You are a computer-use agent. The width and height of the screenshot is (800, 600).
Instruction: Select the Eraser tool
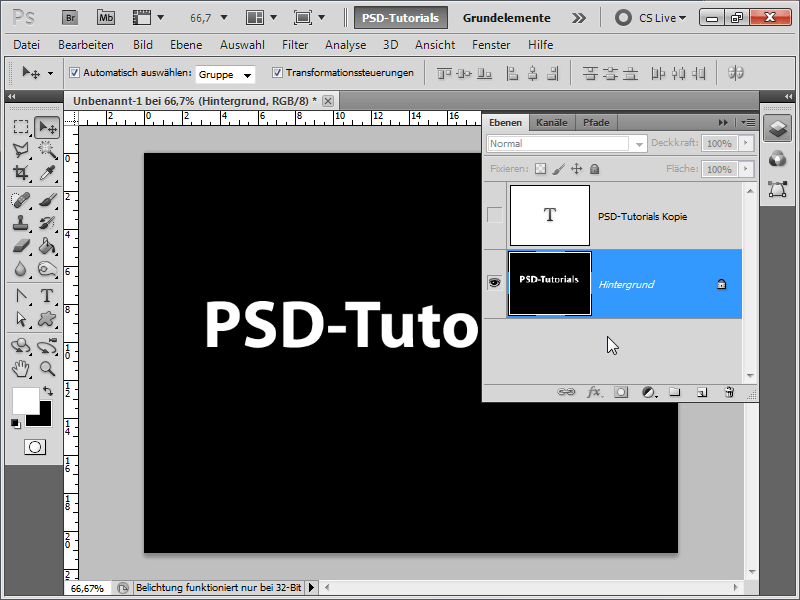pos(20,246)
